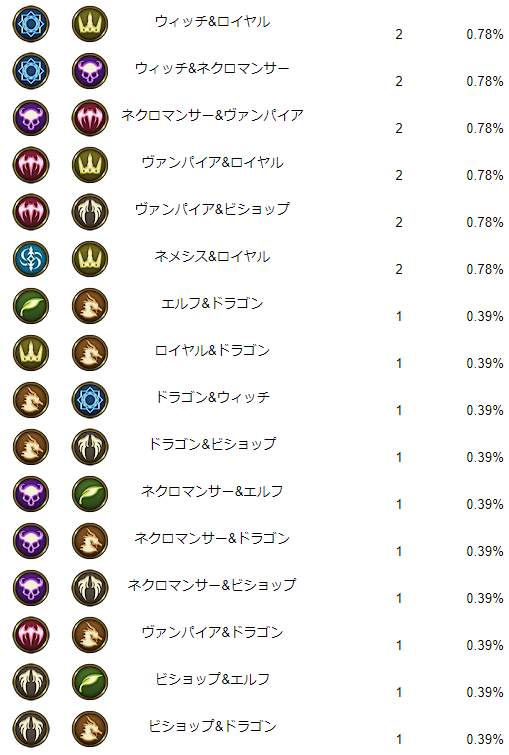Image resolution: width=509 pixels, height=755 pixels.
Task: Click the Dragon icon in ビショップ&ドラゴン row
Action: pyautogui.click(x=90, y=729)
